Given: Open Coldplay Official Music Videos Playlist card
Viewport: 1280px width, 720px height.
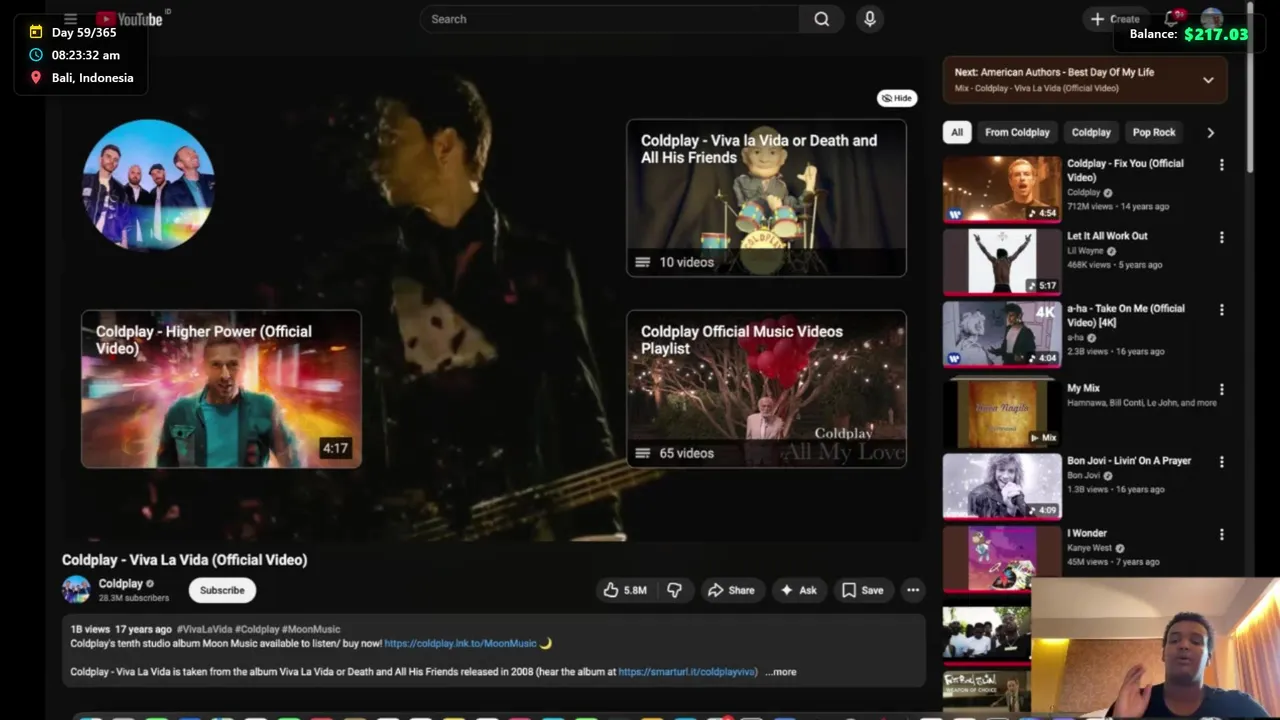Looking at the screenshot, I should pos(766,389).
